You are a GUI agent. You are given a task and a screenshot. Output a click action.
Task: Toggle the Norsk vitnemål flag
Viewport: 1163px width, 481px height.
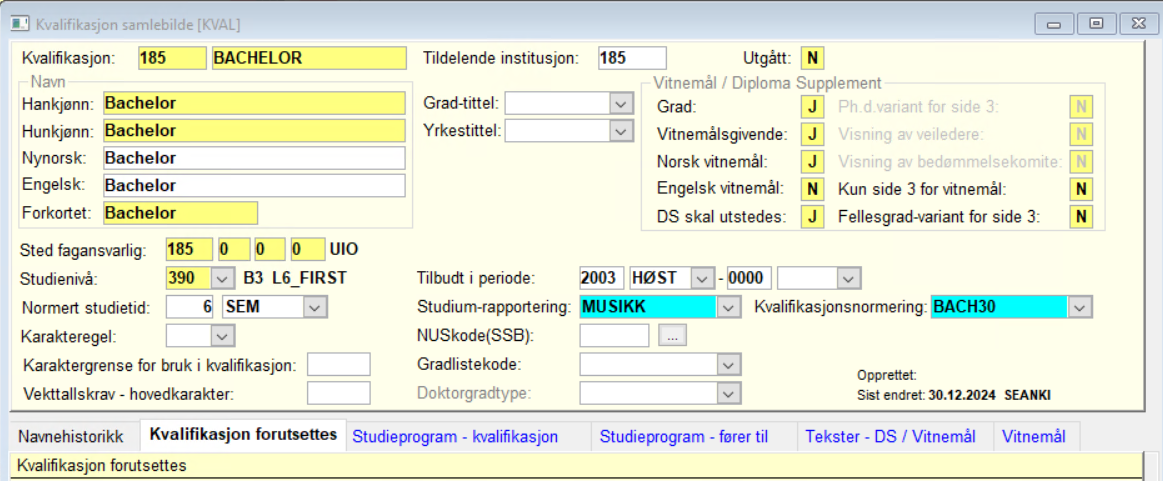812,162
